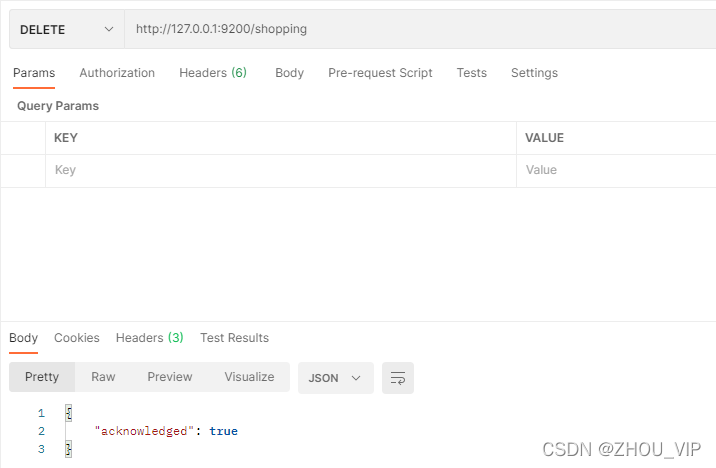Click line number 2 in response
Screen dimensions: 716x468
tap(42, 431)
